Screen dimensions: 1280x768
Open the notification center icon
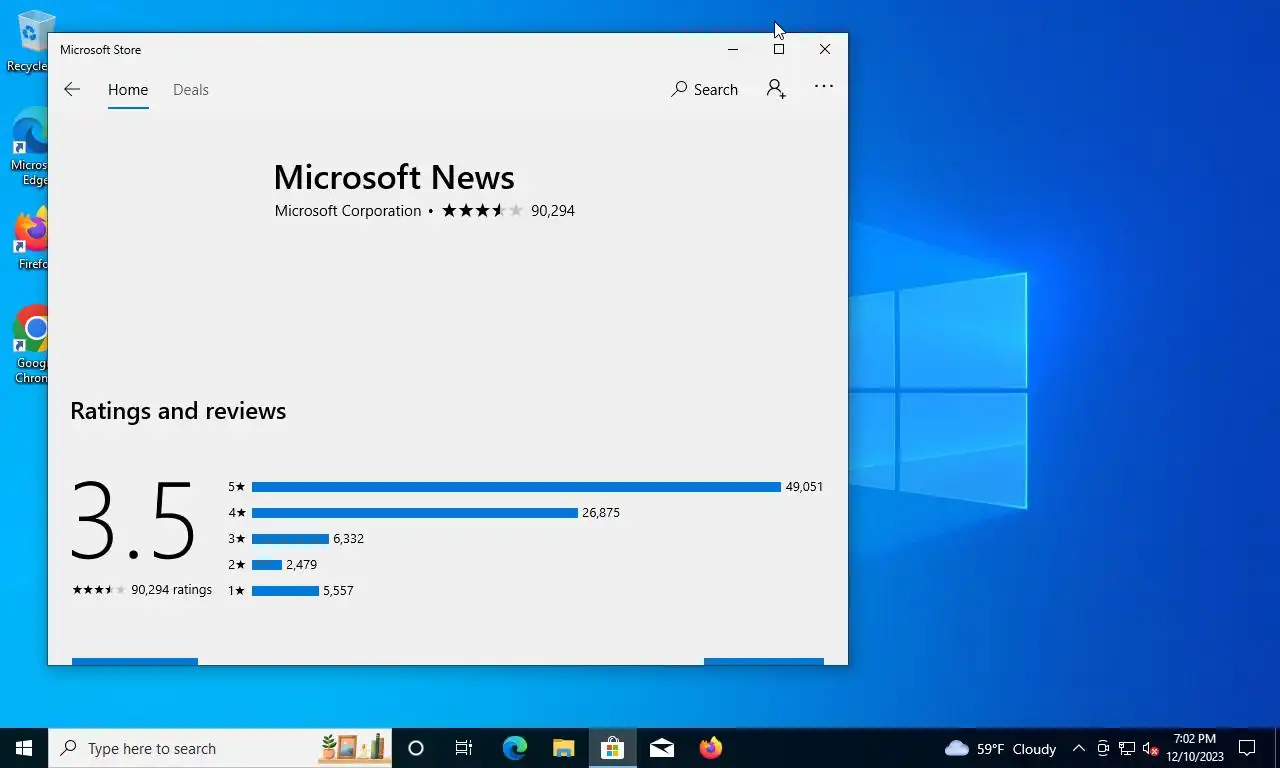[x=1247, y=748]
